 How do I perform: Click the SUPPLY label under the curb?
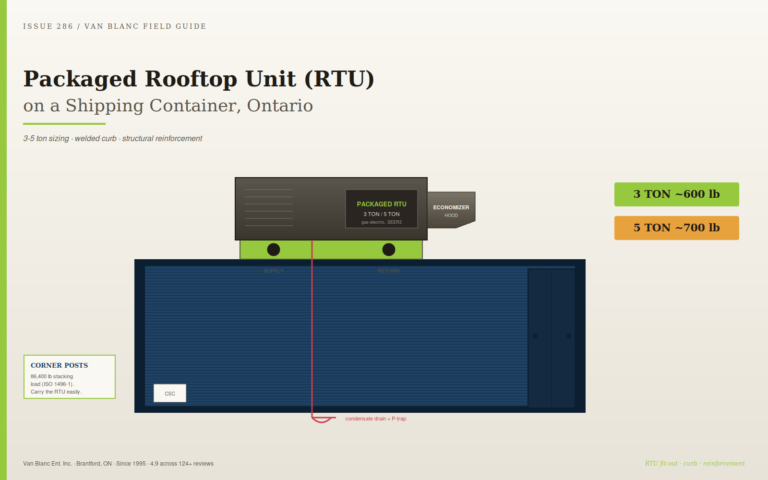[273, 271]
